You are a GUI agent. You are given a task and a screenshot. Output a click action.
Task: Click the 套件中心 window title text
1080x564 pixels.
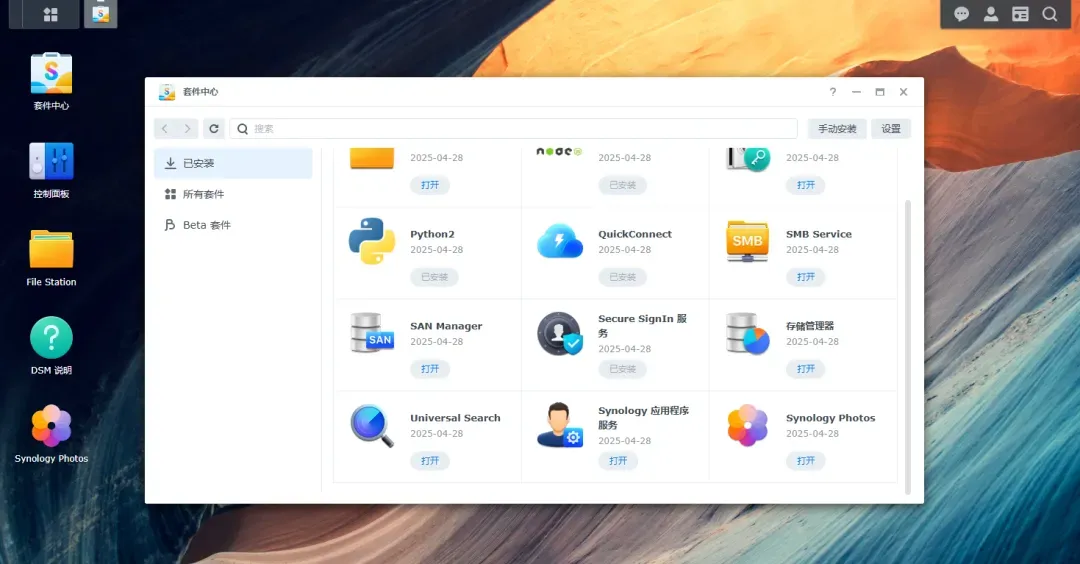point(200,92)
